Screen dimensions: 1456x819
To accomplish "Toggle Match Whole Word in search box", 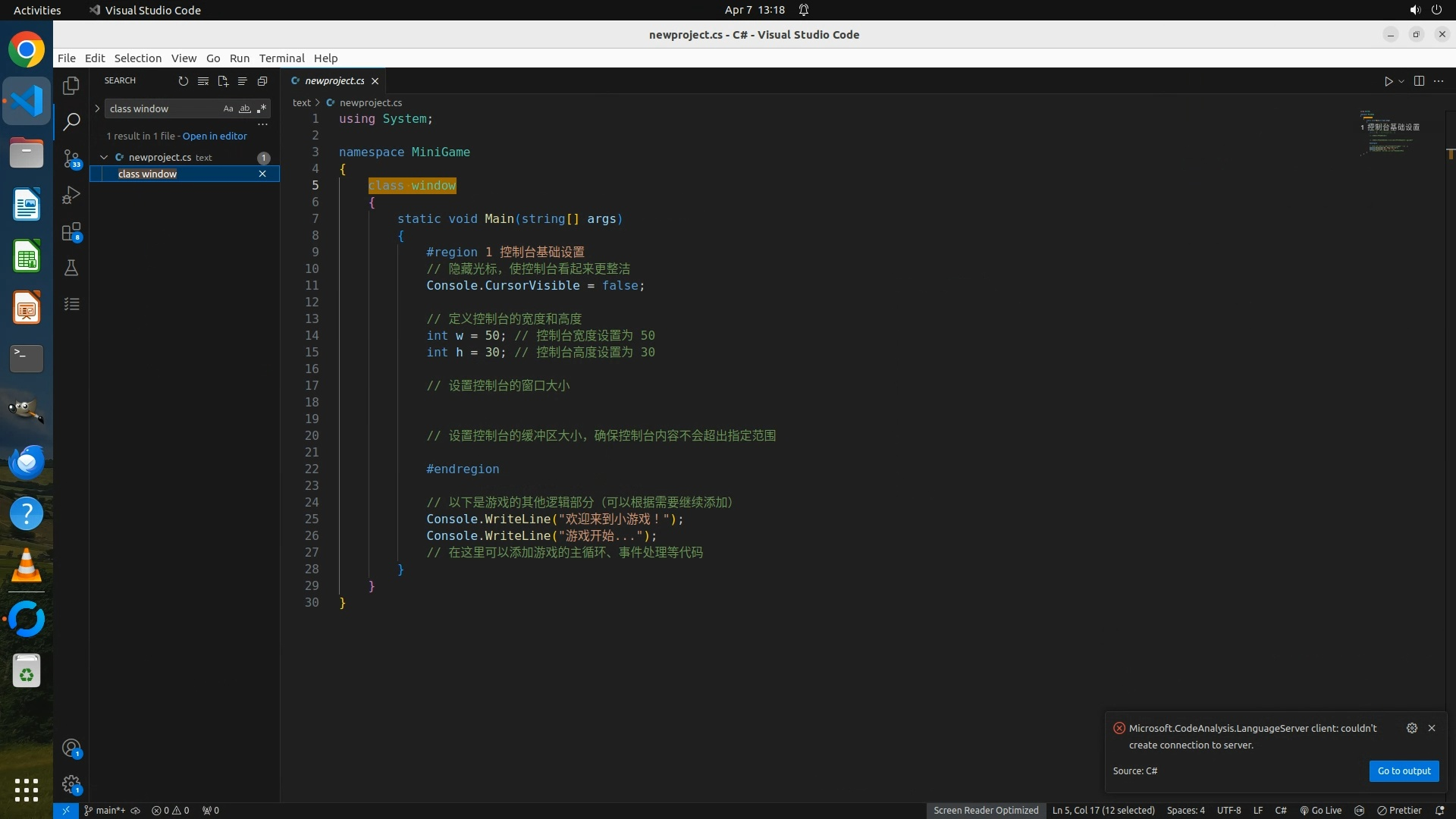I will point(245,108).
